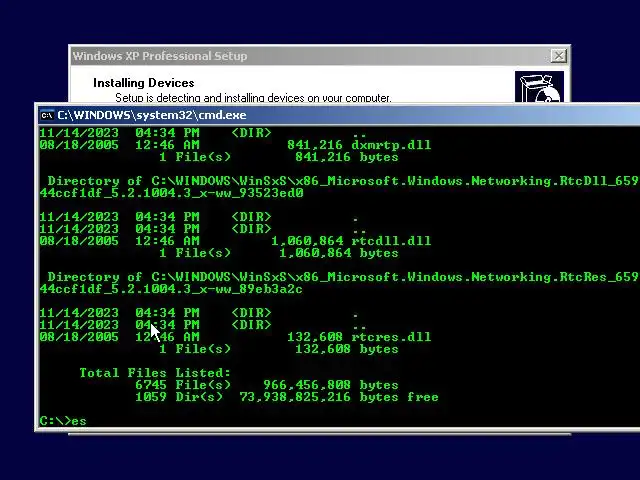Click the rtcres.dll file name
The width and height of the screenshot is (640, 480).
tap(391, 337)
